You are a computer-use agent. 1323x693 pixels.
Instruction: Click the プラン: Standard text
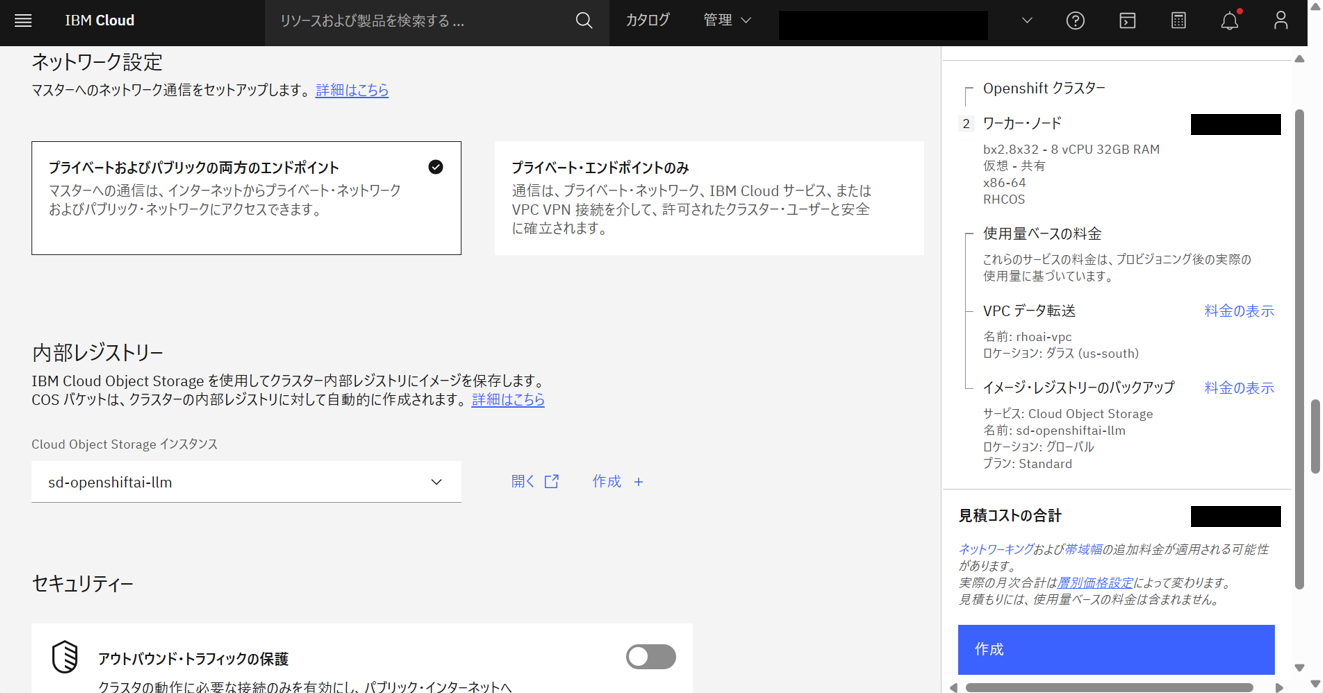tap(1027, 464)
